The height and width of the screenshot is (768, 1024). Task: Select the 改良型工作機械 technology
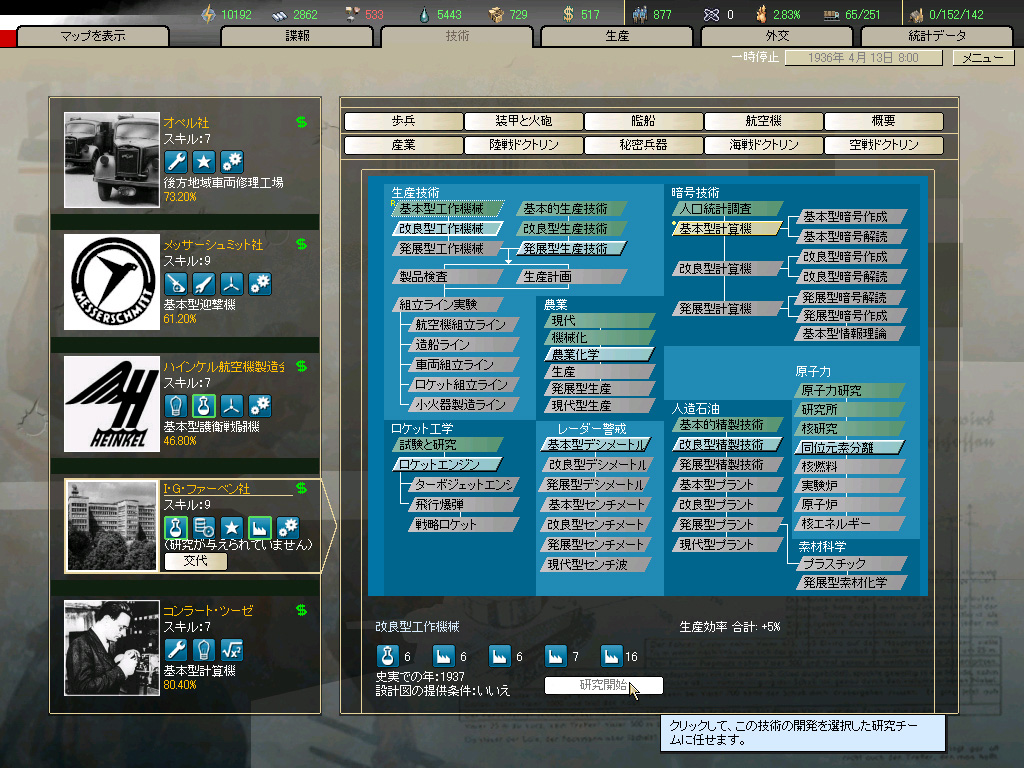[x=447, y=229]
